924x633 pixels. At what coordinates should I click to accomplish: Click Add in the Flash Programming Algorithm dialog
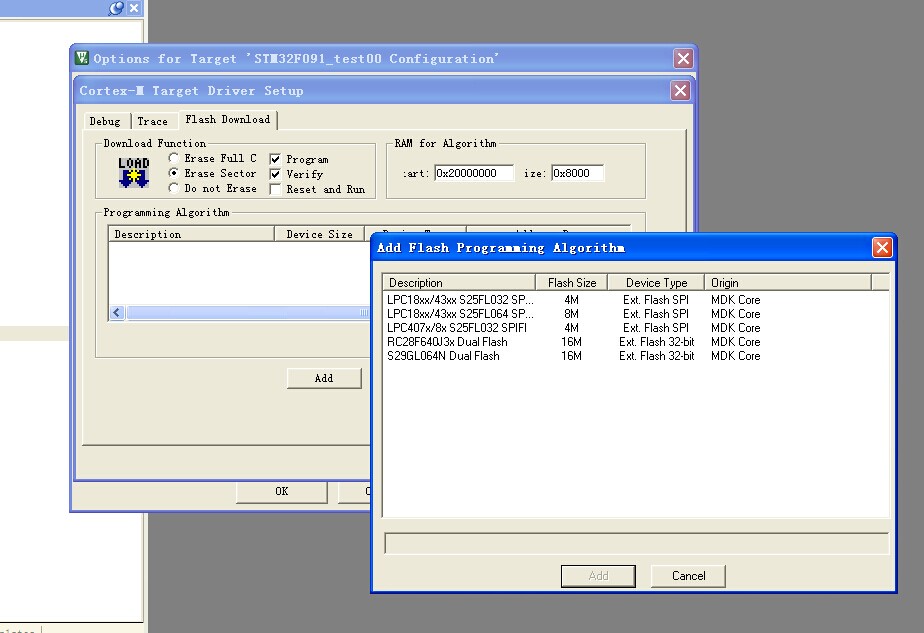(598, 576)
